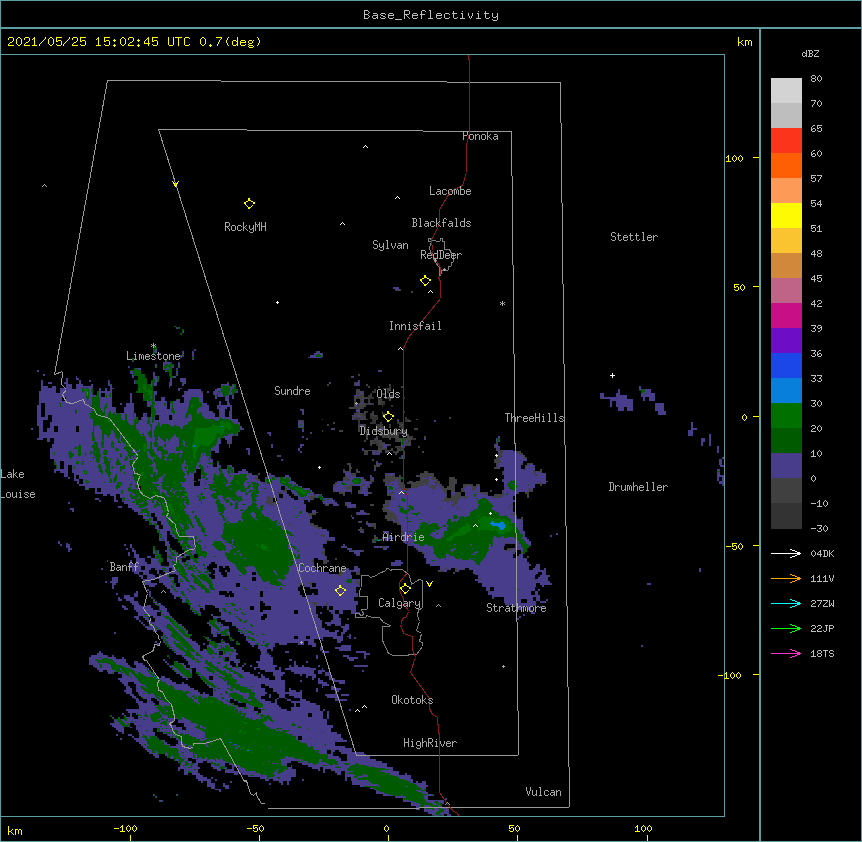Click the HighRiver city label
This screenshot has height=842, width=862.
click(430, 743)
